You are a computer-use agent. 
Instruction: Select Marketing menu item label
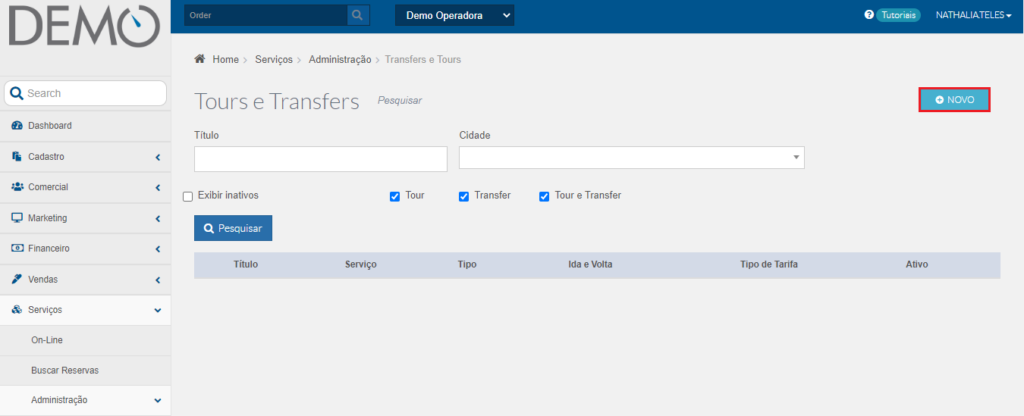48,218
